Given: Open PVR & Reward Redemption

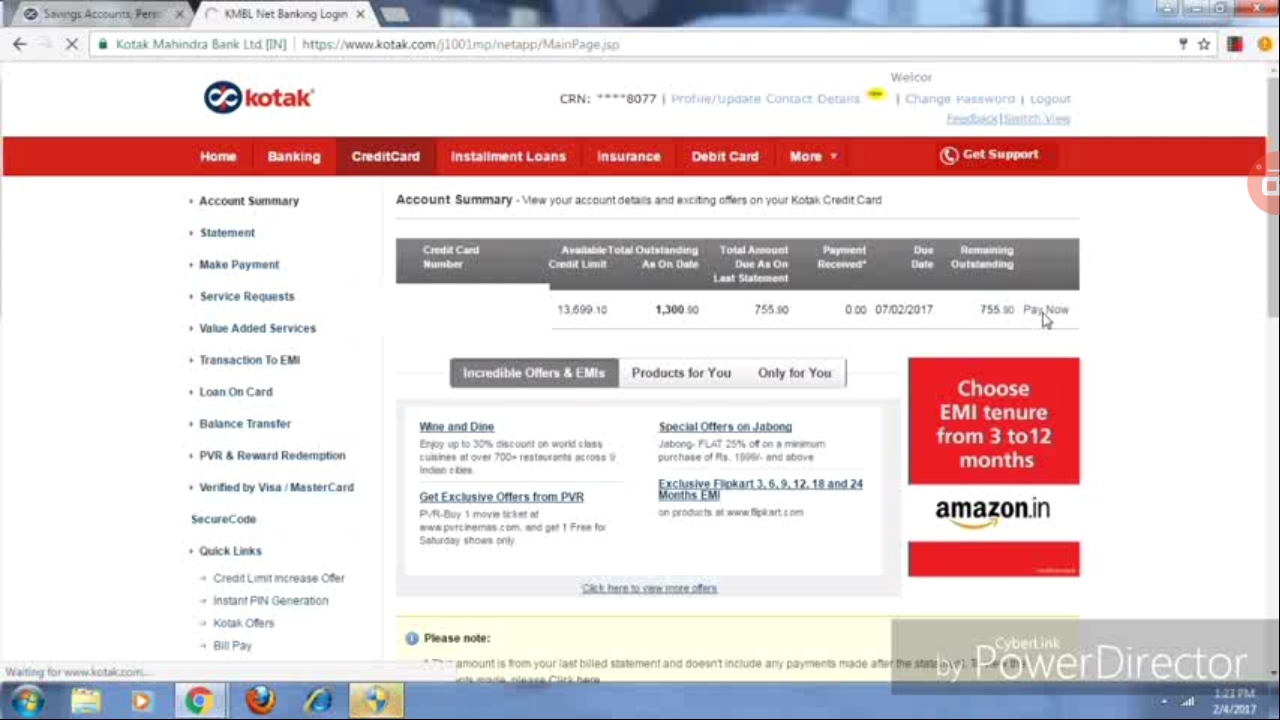Looking at the screenshot, I should pos(272,456).
